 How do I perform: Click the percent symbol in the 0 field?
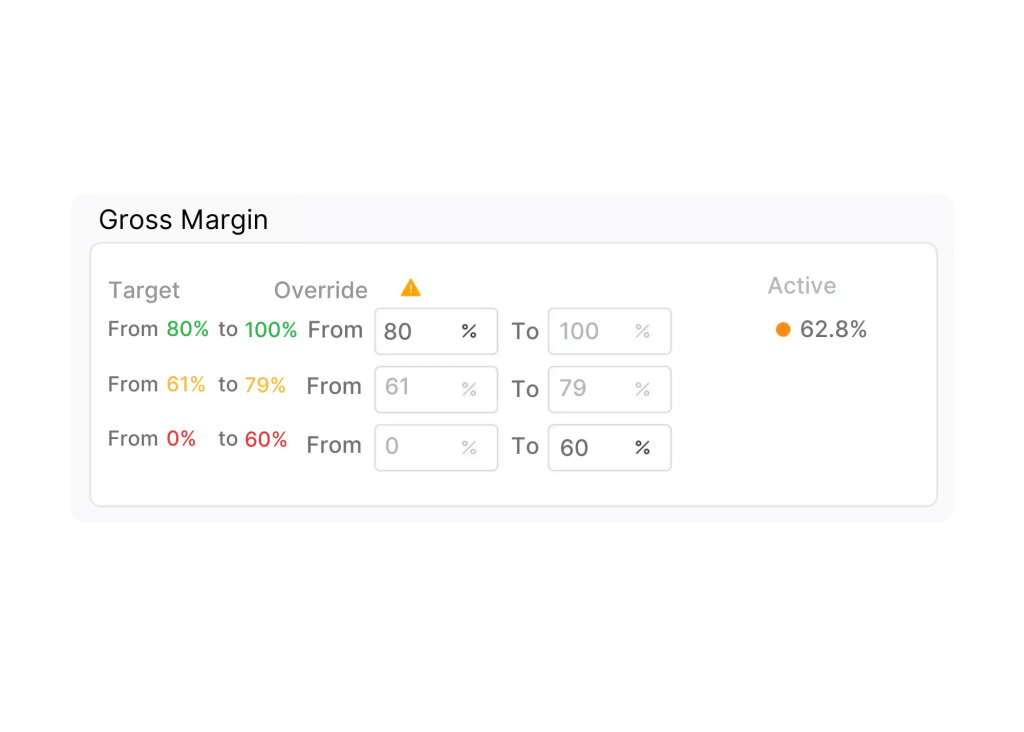[x=469, y=448]
